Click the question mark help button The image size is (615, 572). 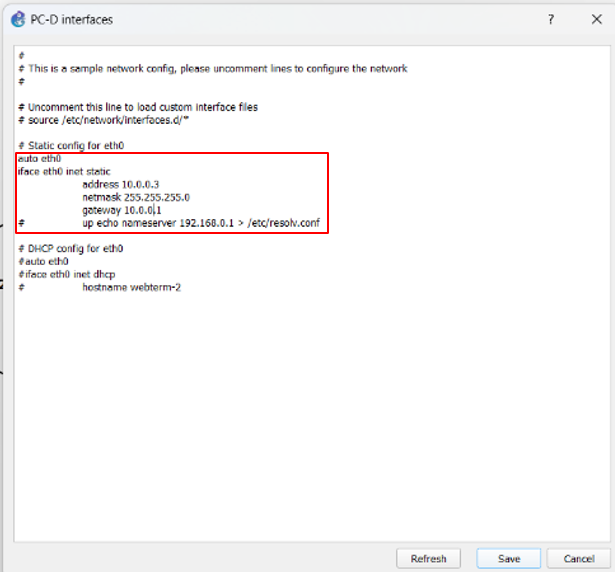pos(551,19)
